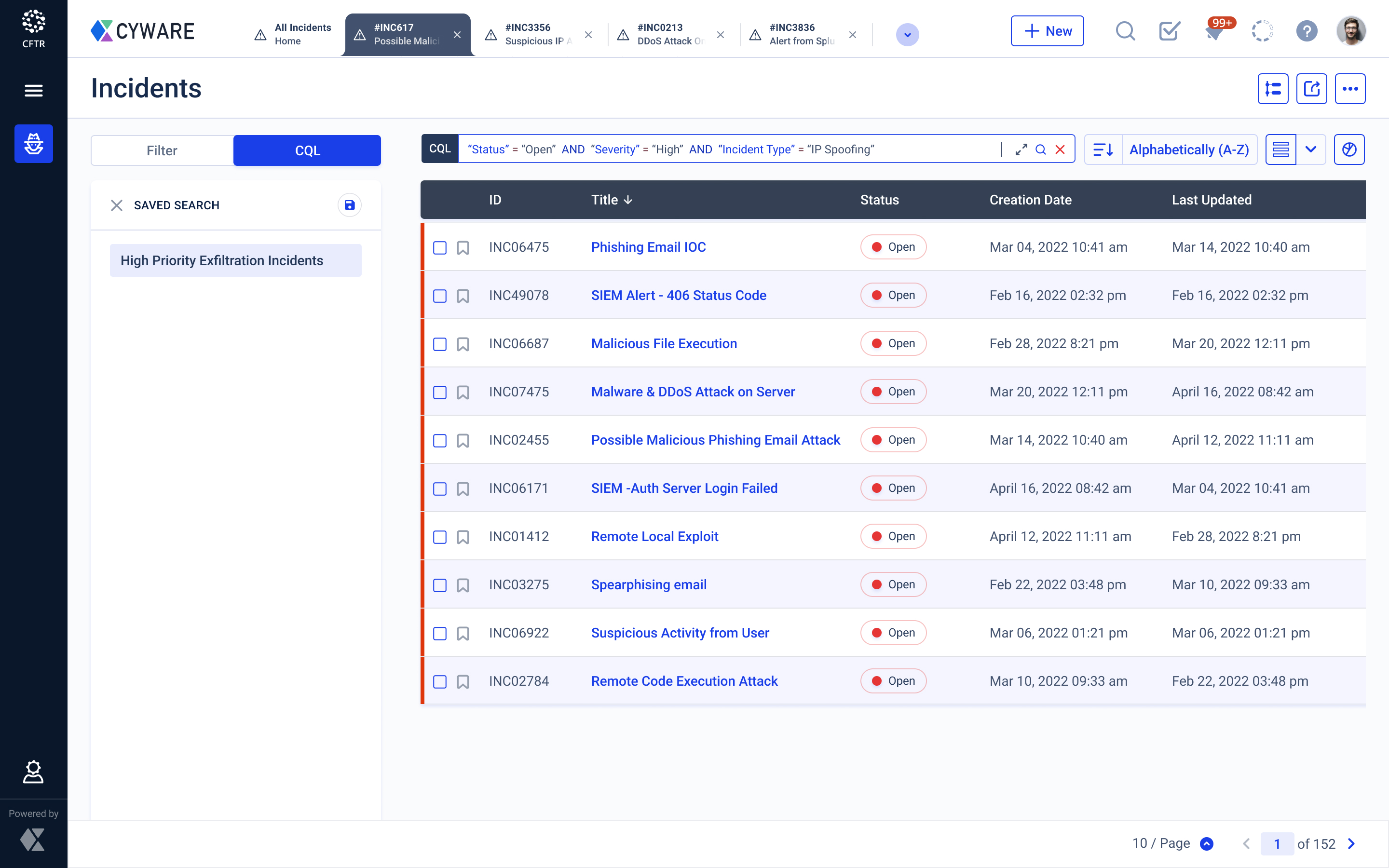Check the box for INC02784
The image size is (1389, 868).
[440, 681]
